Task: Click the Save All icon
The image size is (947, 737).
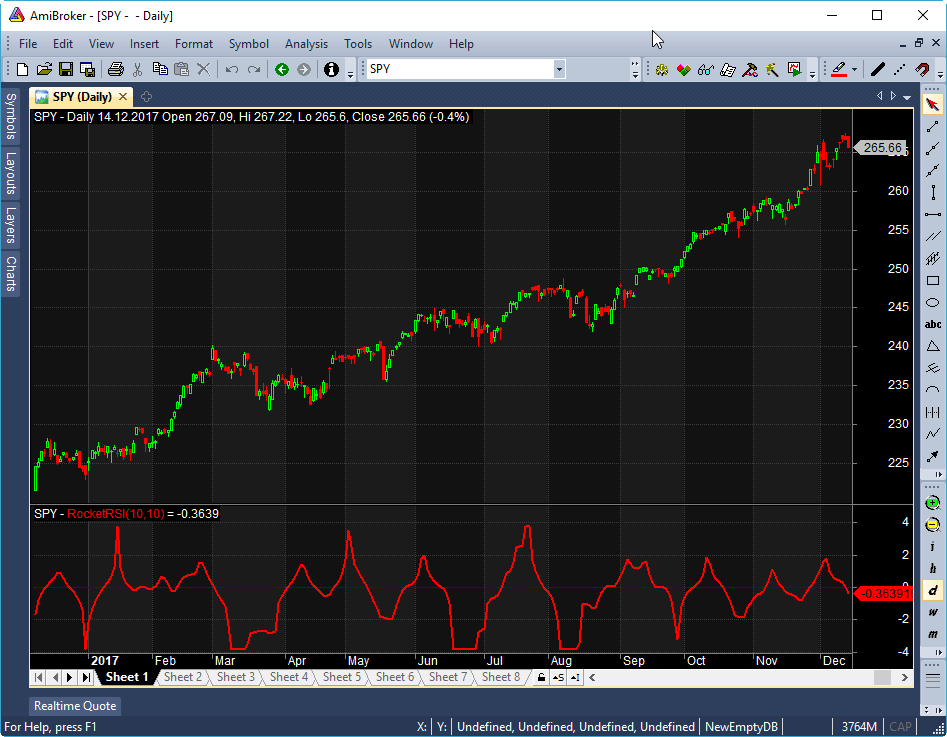Action: click(x=87, y=69)
